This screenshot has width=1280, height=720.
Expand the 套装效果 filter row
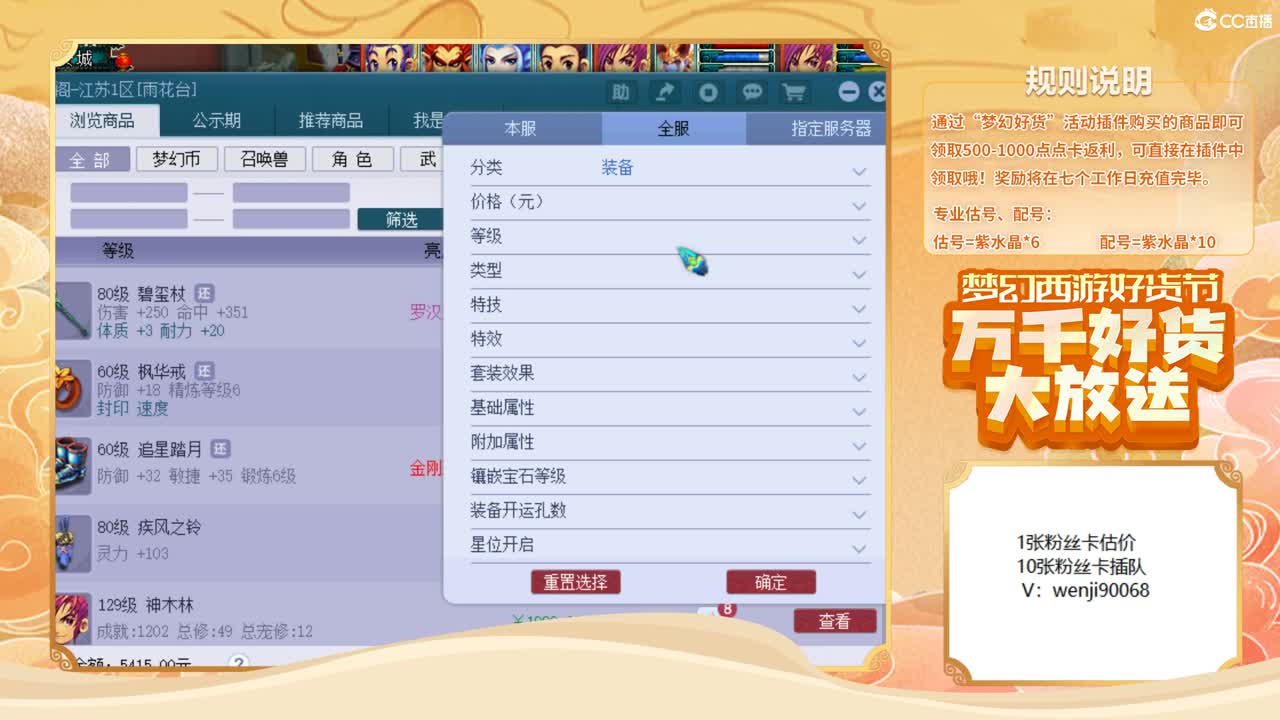(x=859, y=377)
